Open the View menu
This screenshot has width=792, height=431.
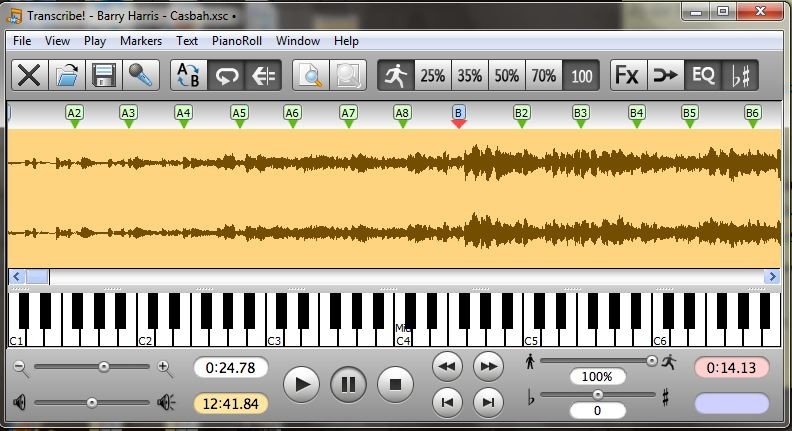pos(57,41)
